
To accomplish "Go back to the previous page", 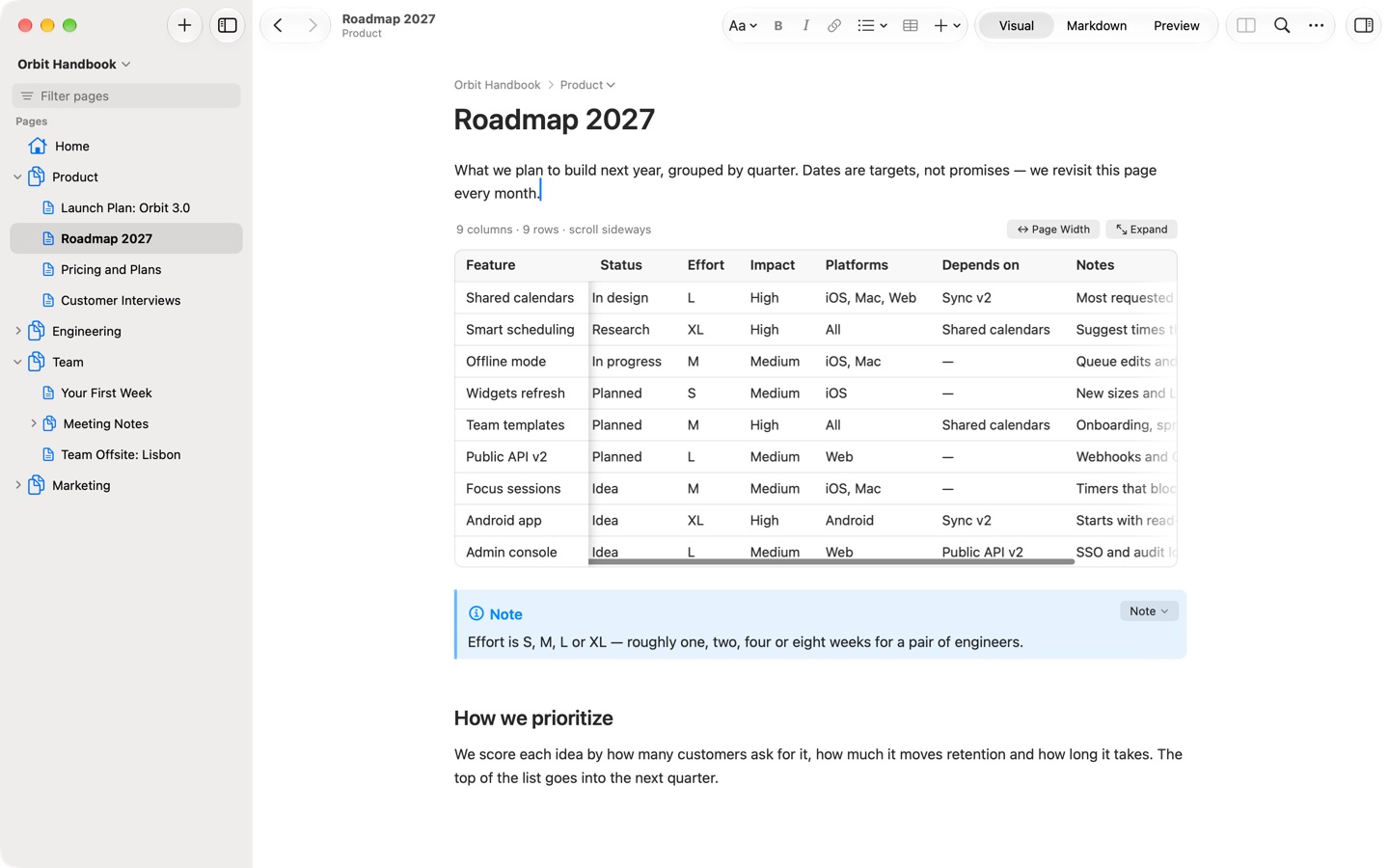I will [278, 25].
